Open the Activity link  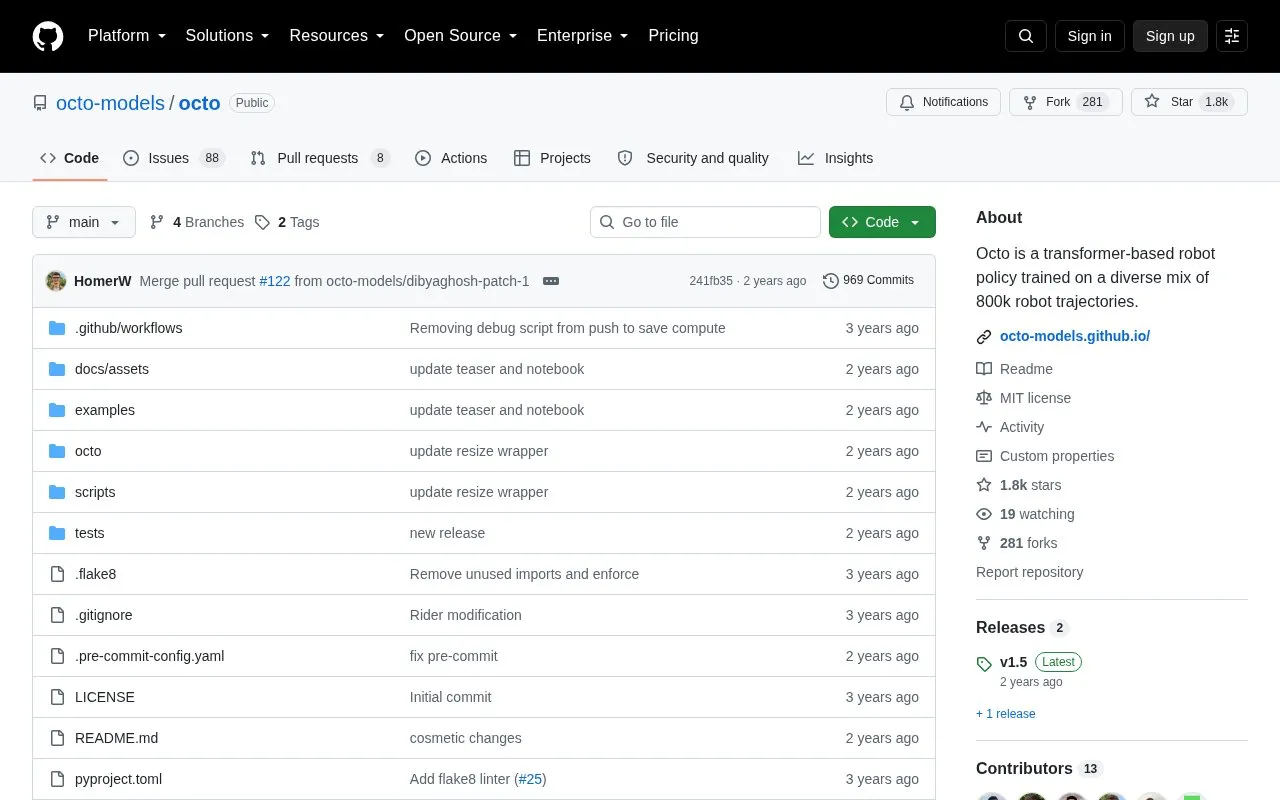[1010, 427]
